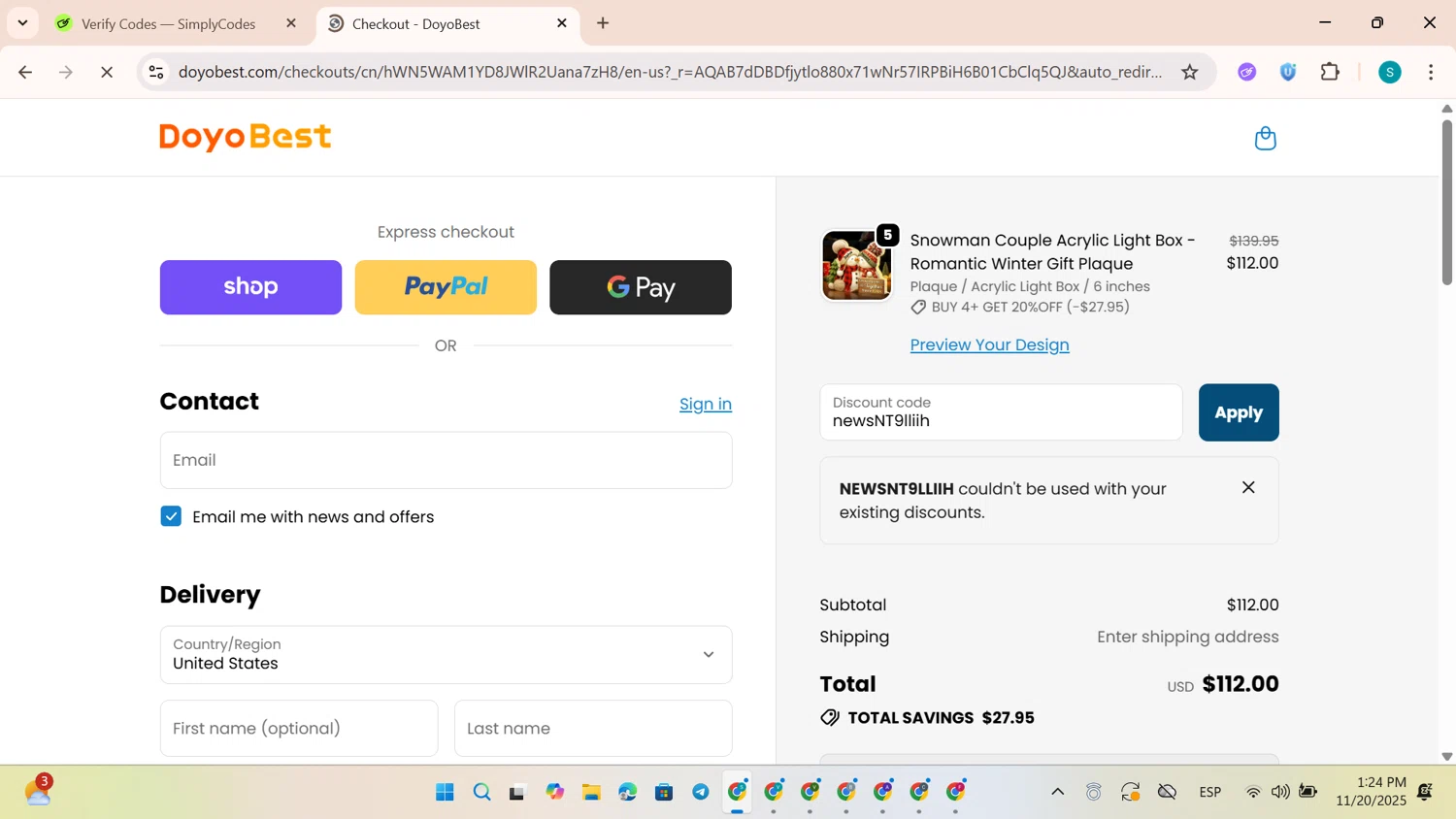Apply the discount code
This screenshot has height=819, width=1456.
pyautogui.click(x=1239, y=412)
